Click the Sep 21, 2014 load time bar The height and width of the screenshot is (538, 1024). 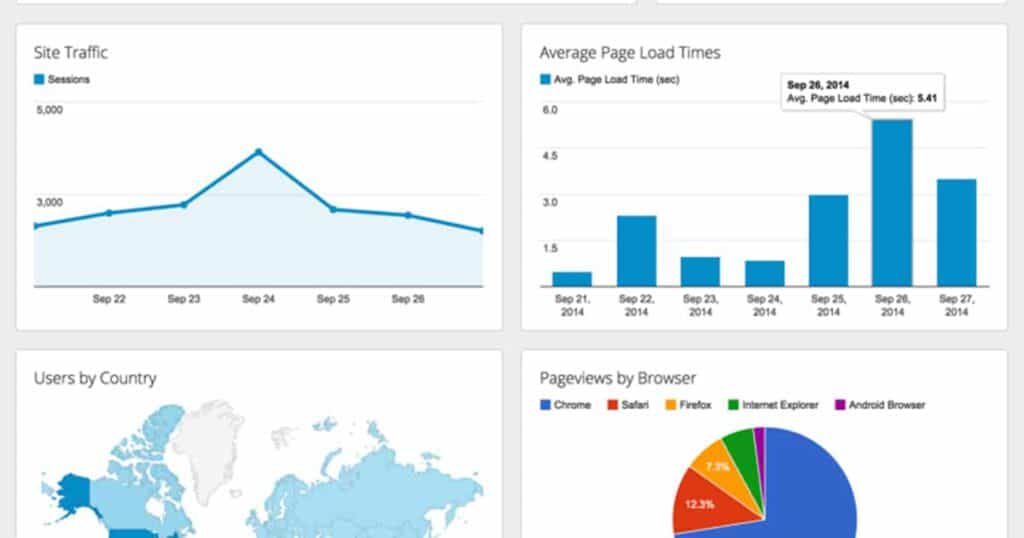tap(572, 279)
